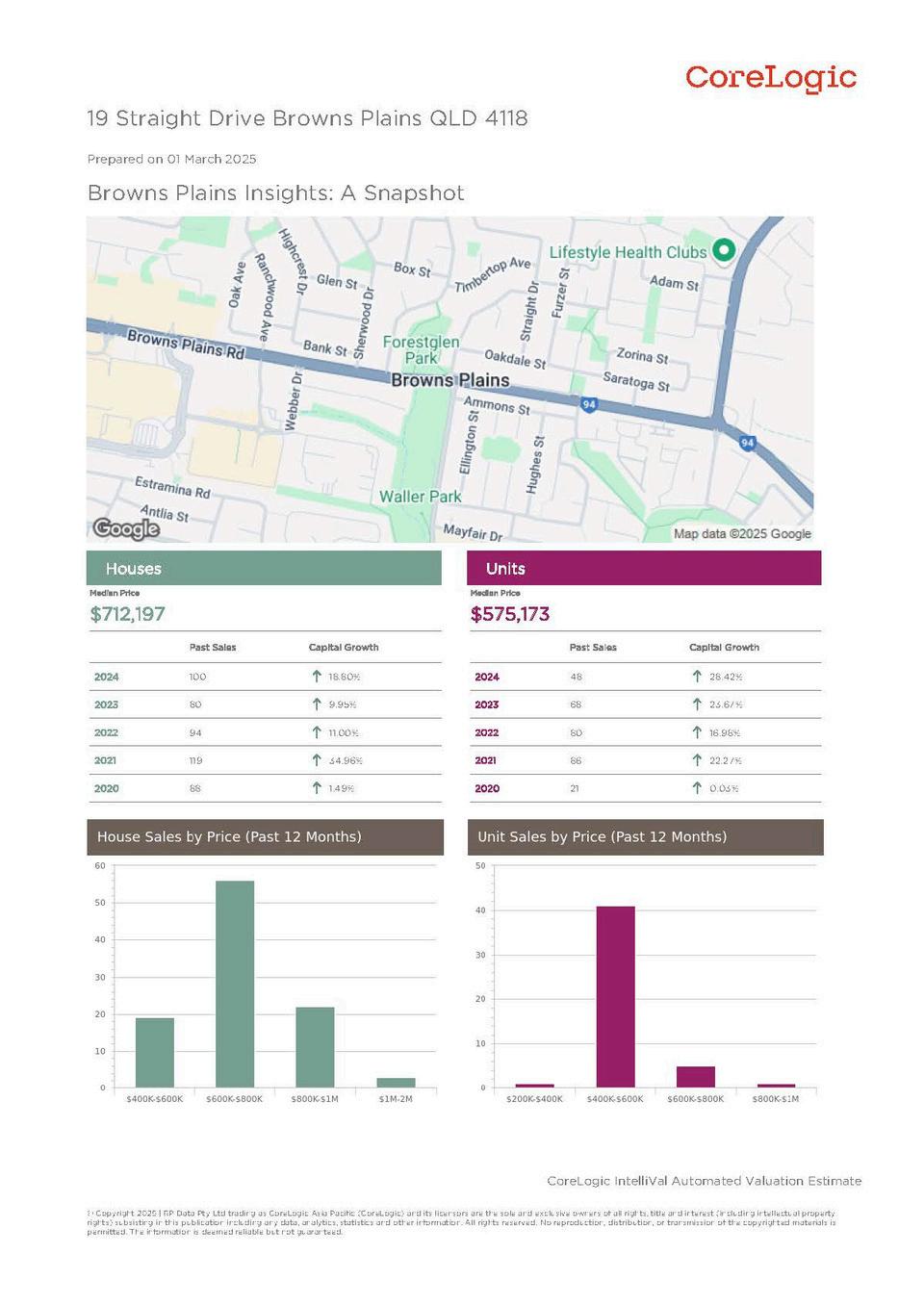Click the Waller Park label on map
Screen dimensions: 924x1306
pyautogui.click(x=420, y=497)
